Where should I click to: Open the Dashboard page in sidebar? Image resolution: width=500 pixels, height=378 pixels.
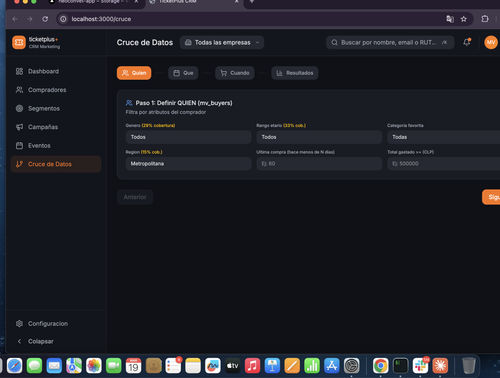point(43,71)
